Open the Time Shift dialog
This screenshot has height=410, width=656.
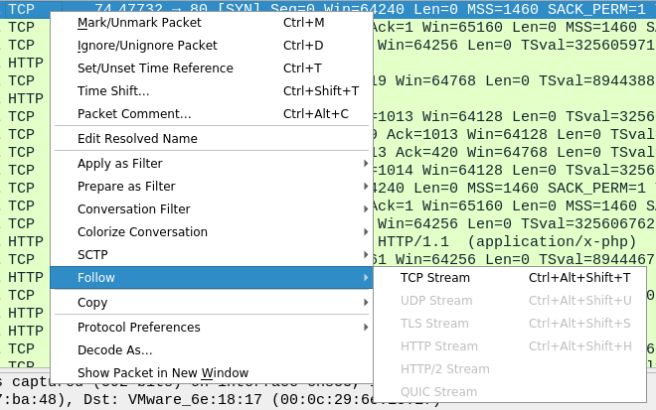[113, 91]
